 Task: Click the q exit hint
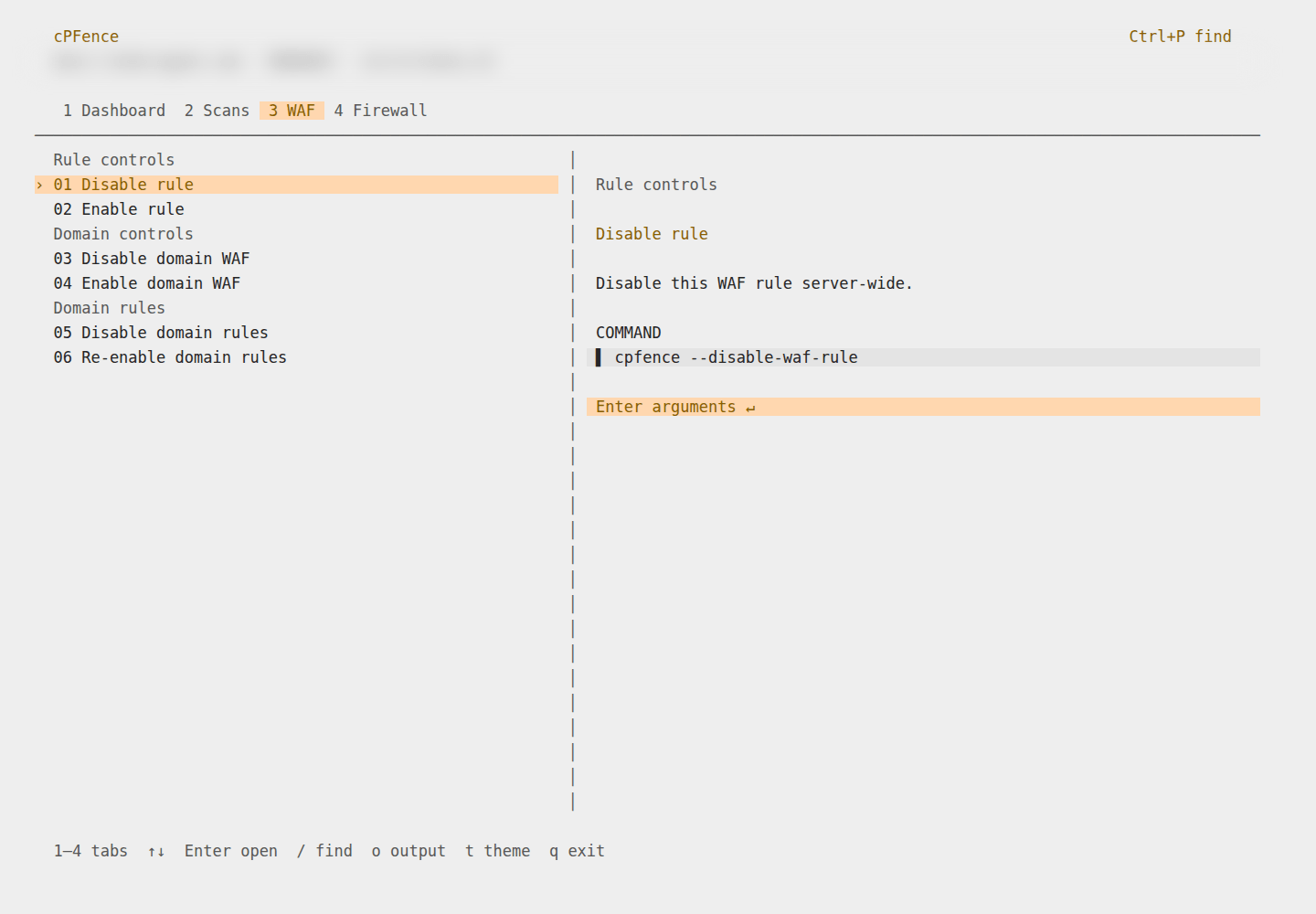(x=577, y=851)
